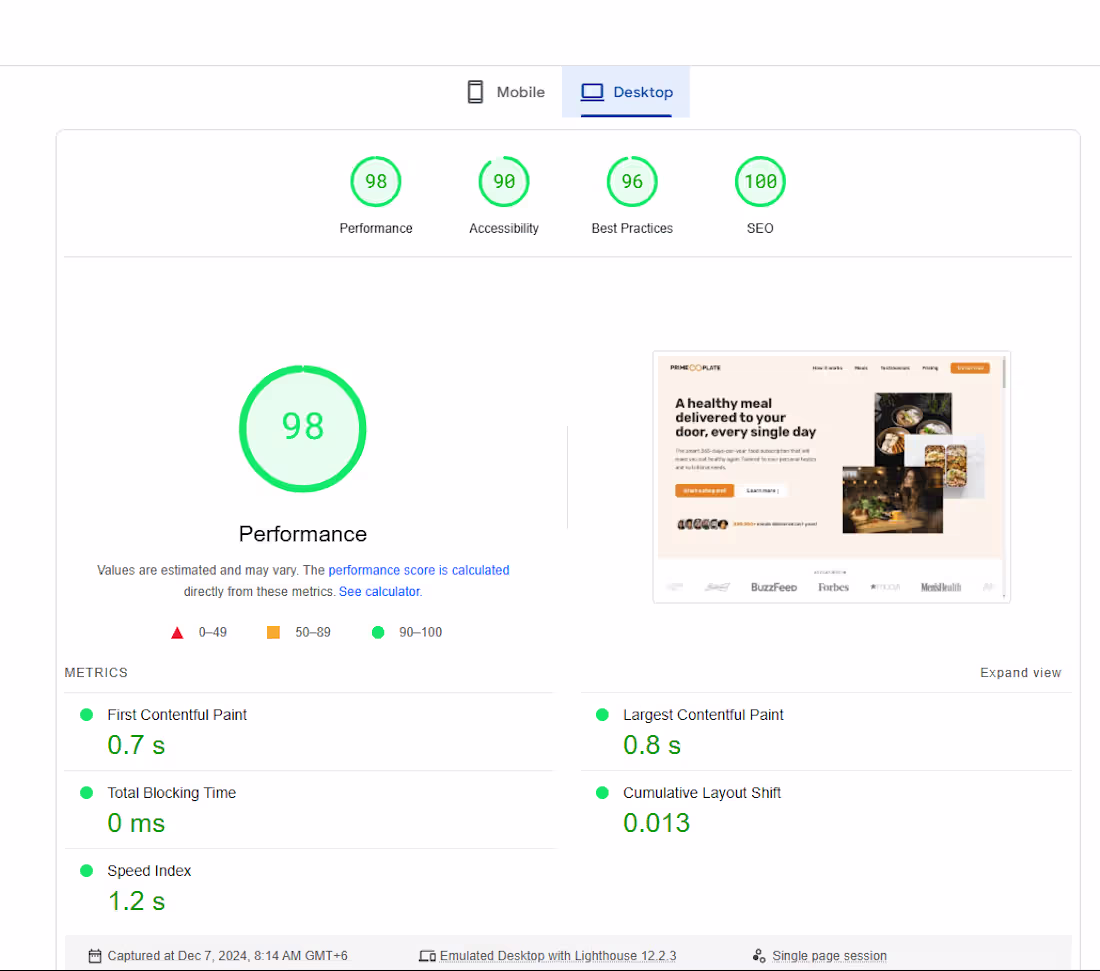Image resolution: width=1100 pixels, height=971 pixels.
Task: Click the Performance label under gauge 98
Action: (x=376, y=229)
